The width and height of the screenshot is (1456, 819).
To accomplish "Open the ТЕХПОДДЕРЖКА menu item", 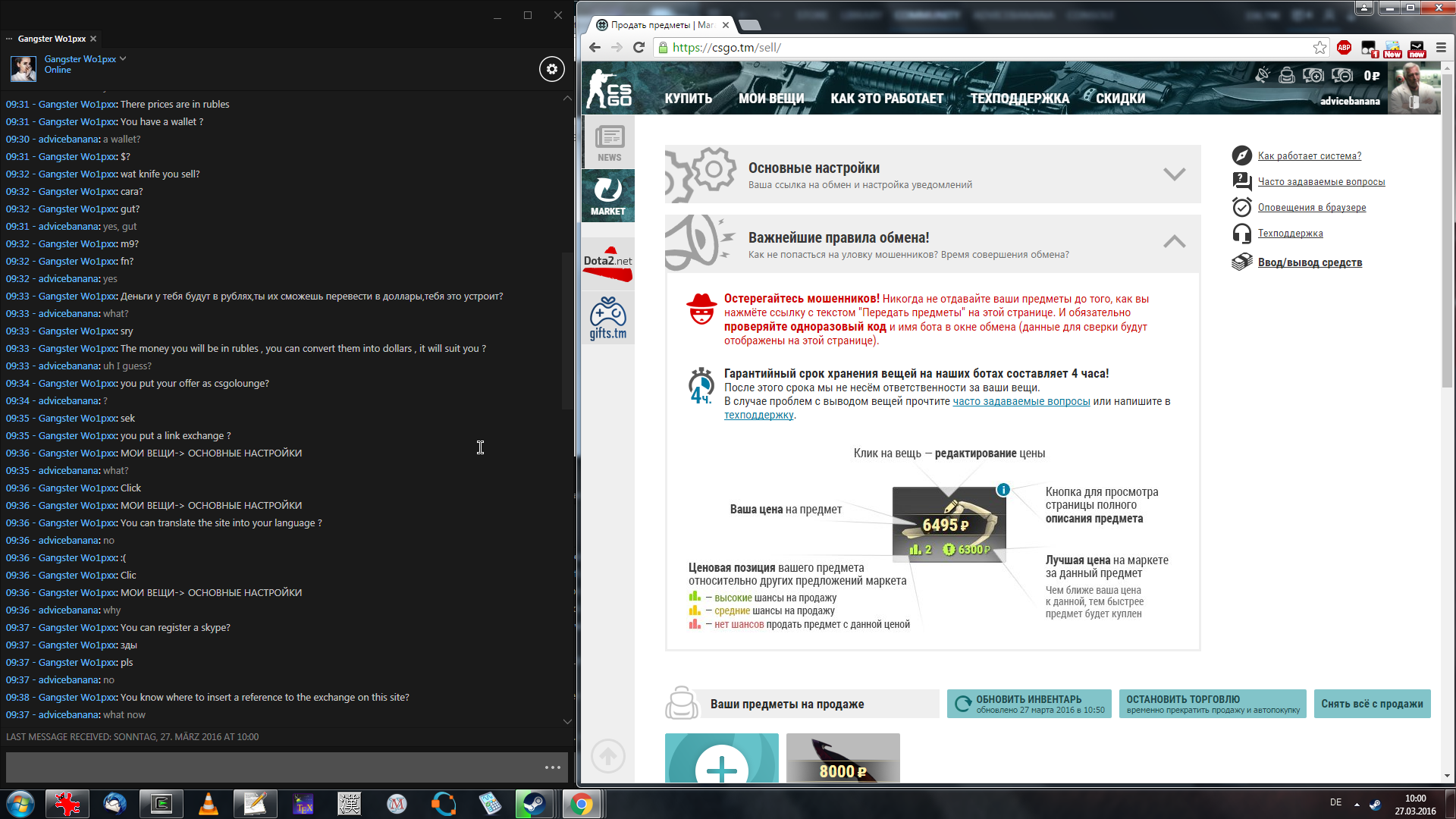I will pyautogui.click(x=1019, y=99).
